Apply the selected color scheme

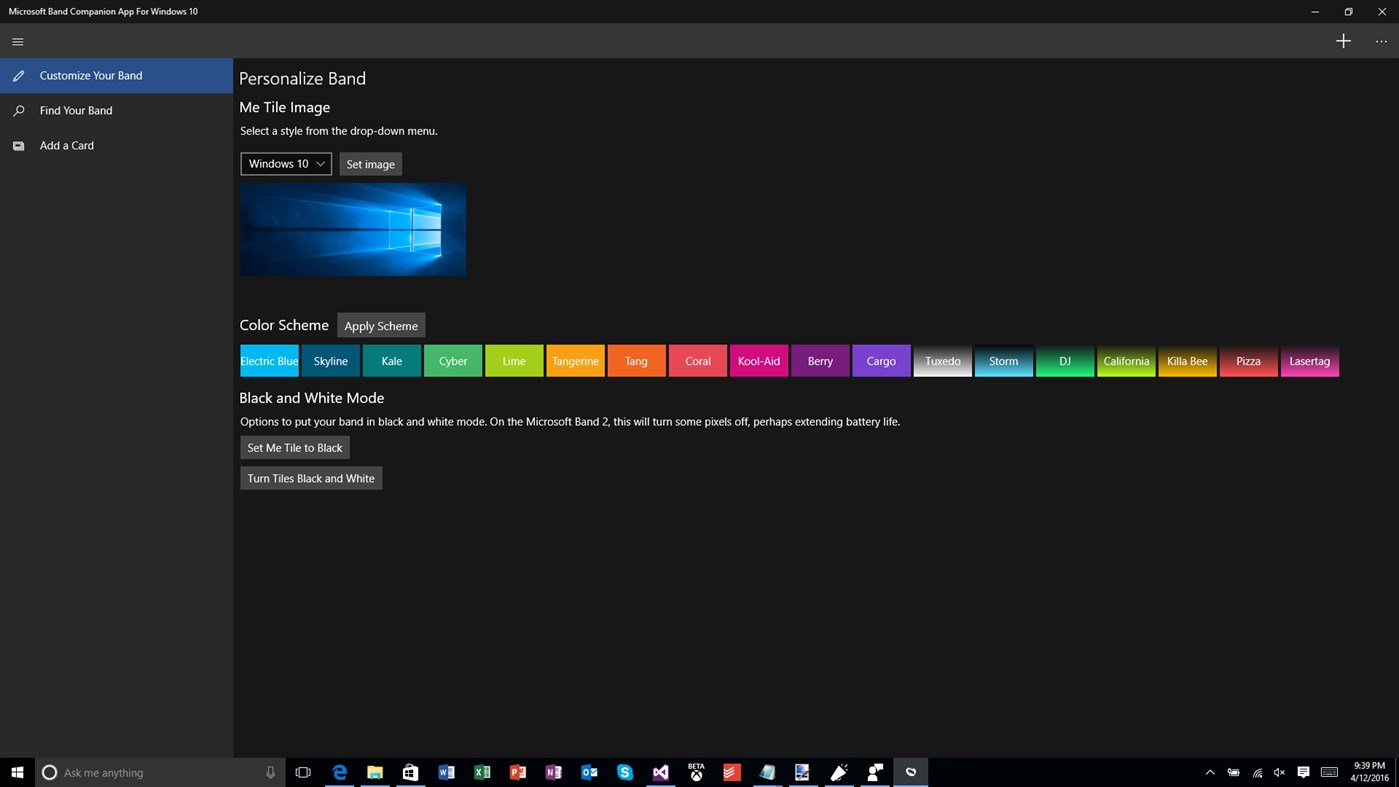coord(380,325)
